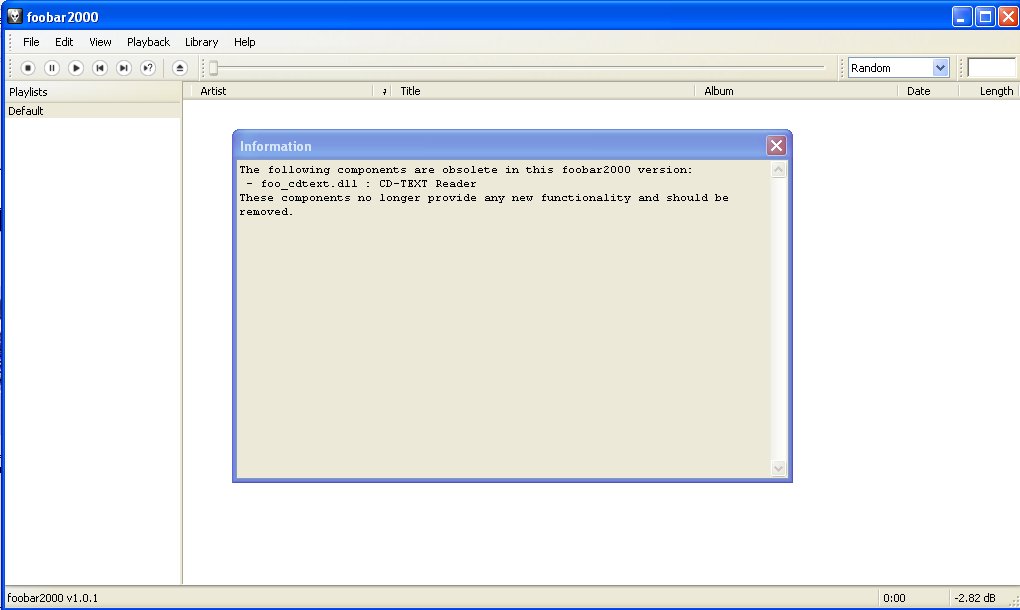Sort by the Length column header
Image resolution: width=1020 pixels, height=610 pixels.
click(x=989, y=91)
